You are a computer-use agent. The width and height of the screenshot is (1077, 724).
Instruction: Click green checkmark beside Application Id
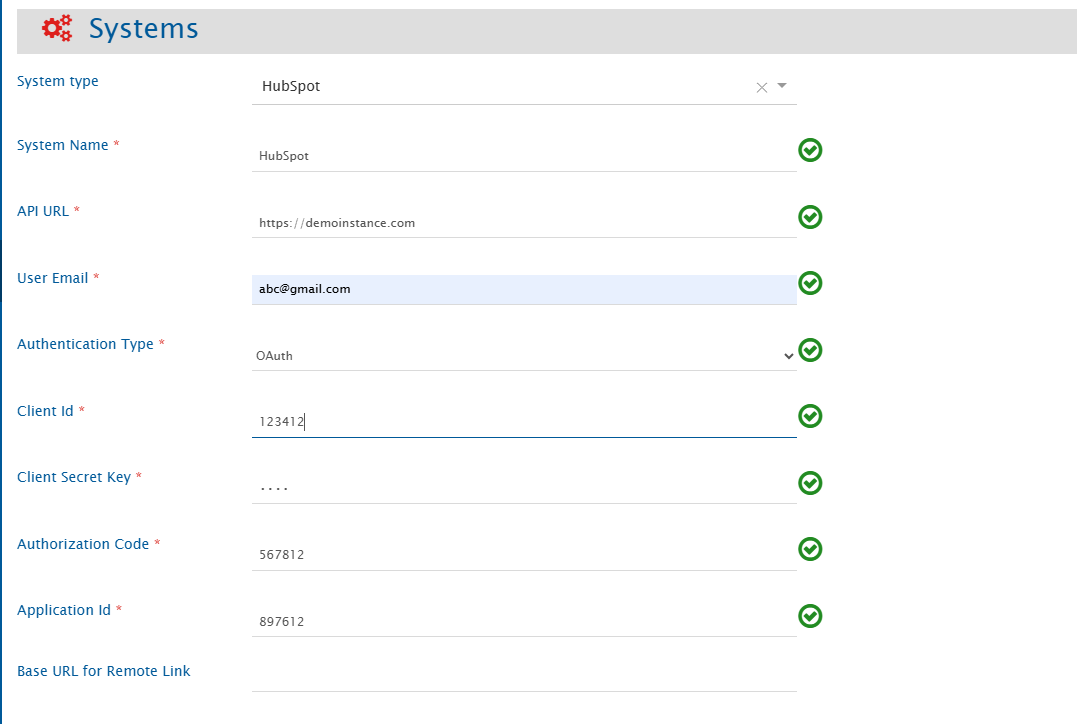pyautogui.click(x=810, y=616)
